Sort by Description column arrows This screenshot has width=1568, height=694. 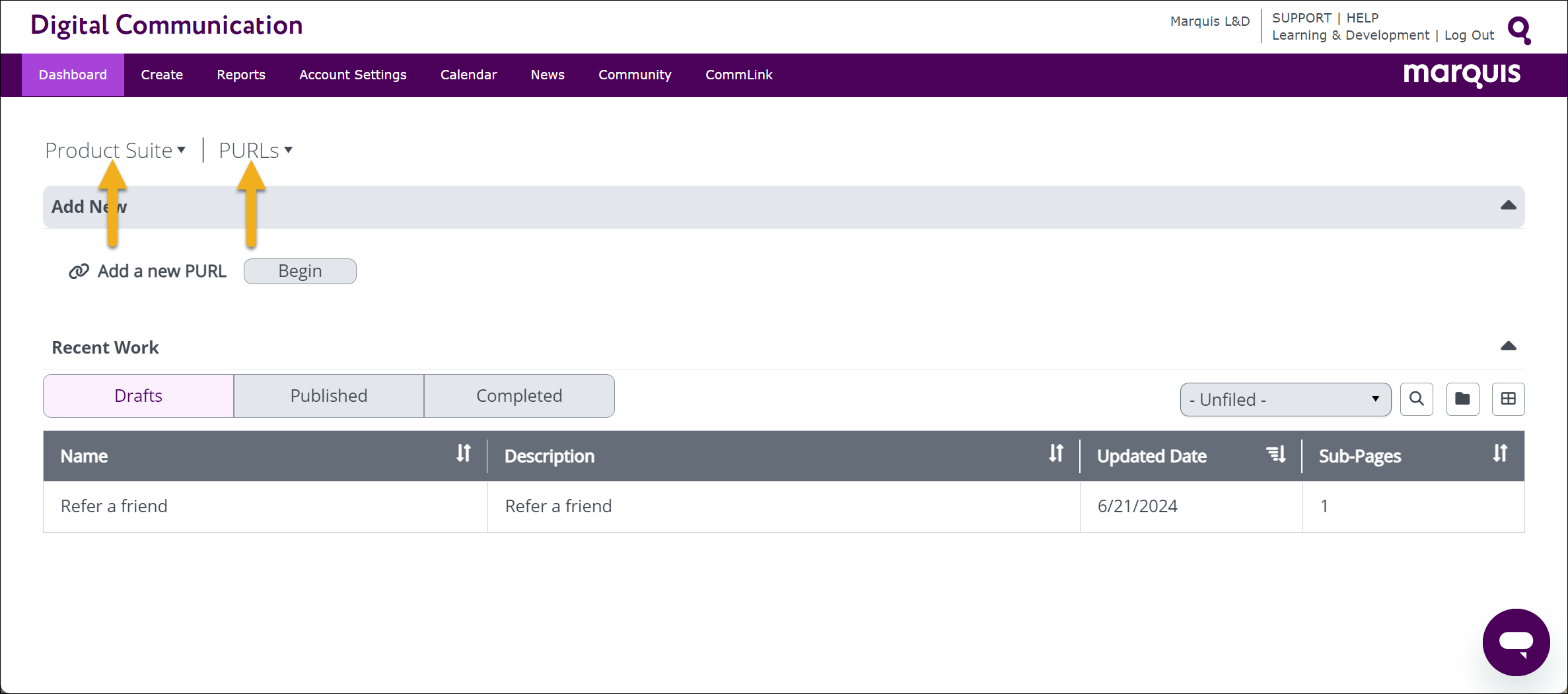[1056, 453]
